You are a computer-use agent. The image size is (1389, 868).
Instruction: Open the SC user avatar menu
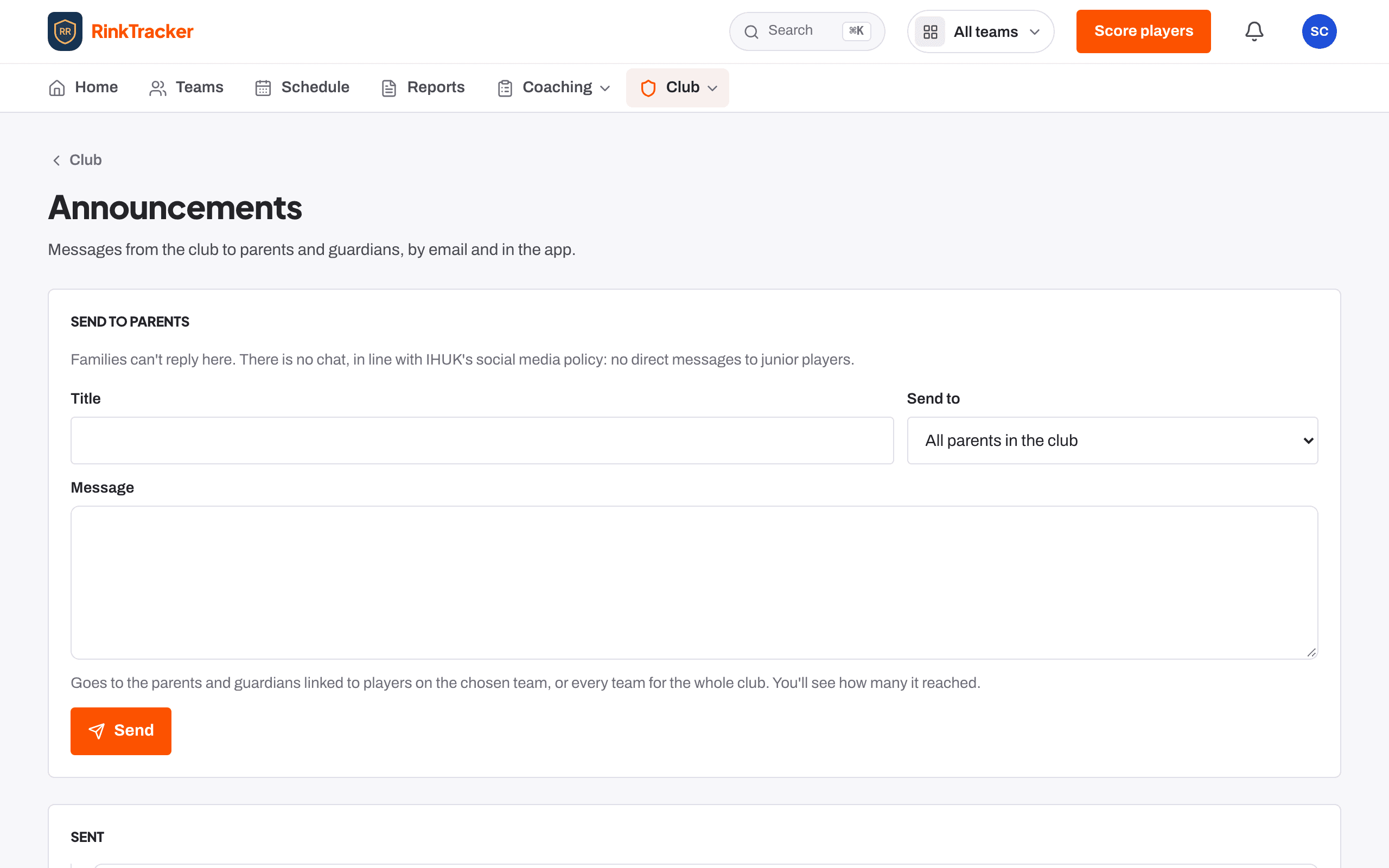click(x=1319, y=31)
